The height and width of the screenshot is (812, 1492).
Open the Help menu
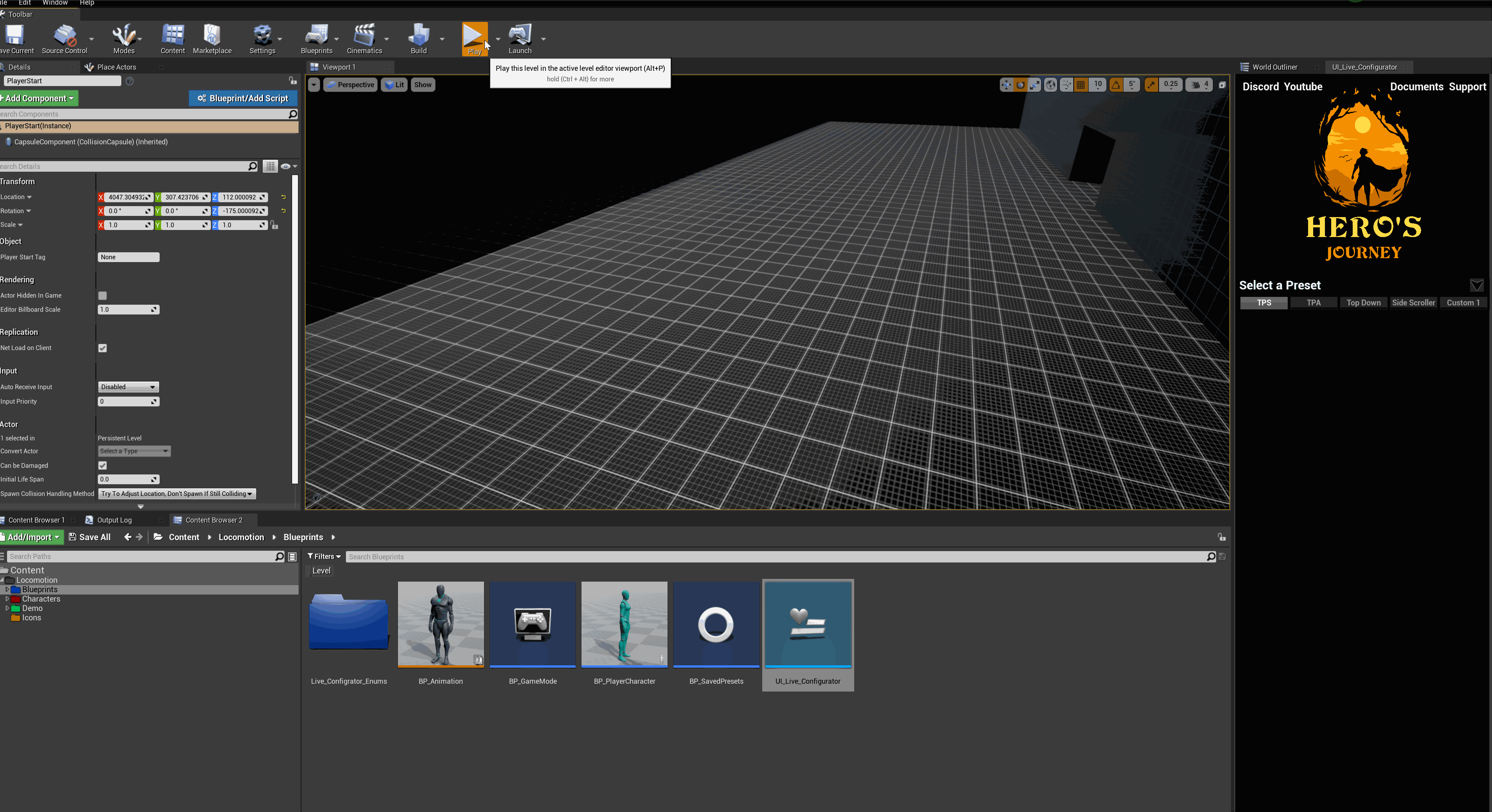(87, 3)
